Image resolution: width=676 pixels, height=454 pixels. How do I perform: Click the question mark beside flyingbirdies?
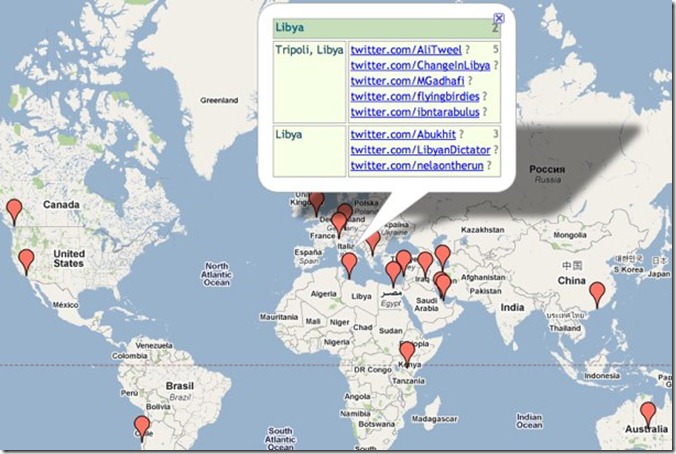click(x=485, y=97)
